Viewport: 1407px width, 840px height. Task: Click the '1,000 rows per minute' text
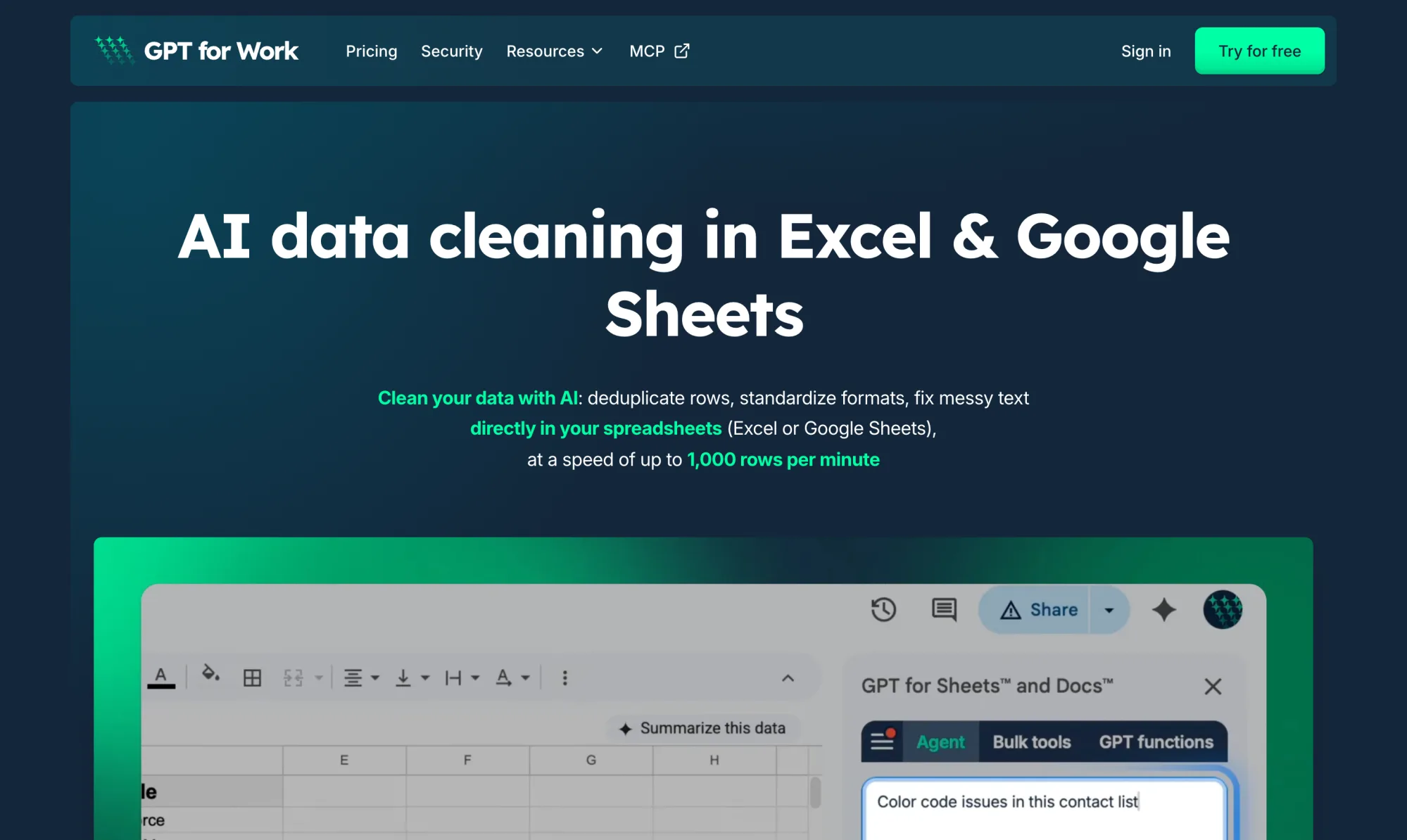(783, 459)
